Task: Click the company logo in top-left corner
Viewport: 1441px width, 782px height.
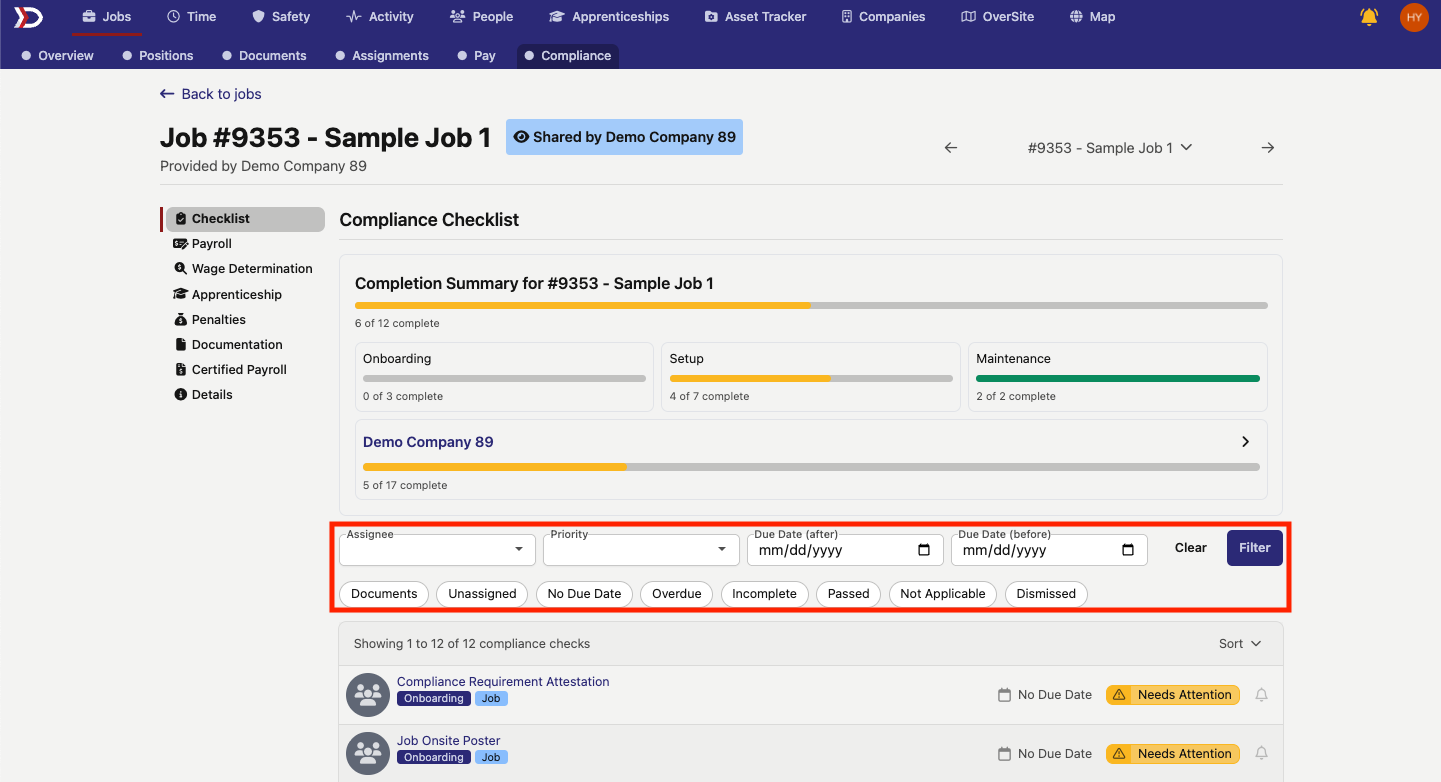Action: point(28,17)
